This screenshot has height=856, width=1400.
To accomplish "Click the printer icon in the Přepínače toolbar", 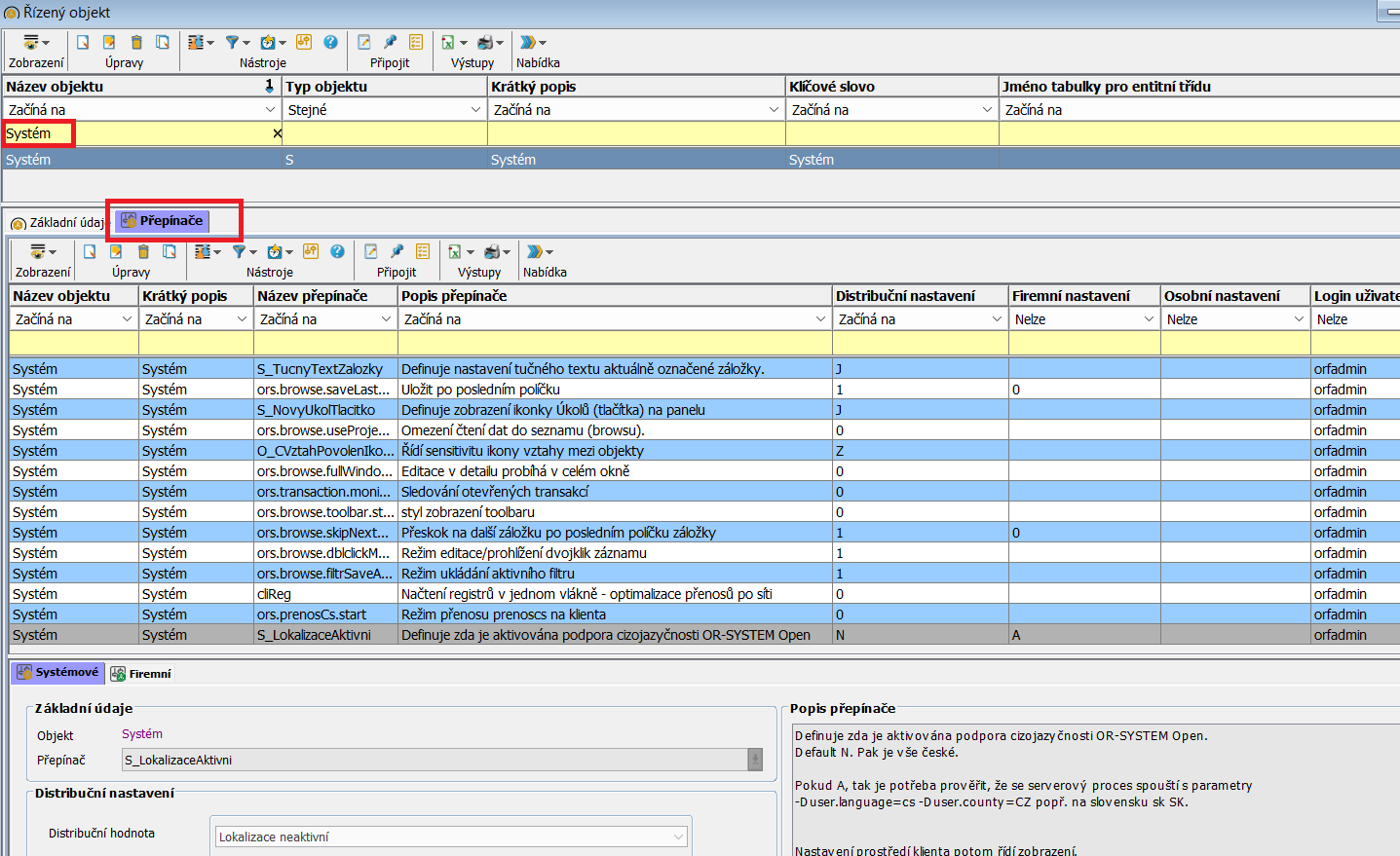I will tap(492, 251).
